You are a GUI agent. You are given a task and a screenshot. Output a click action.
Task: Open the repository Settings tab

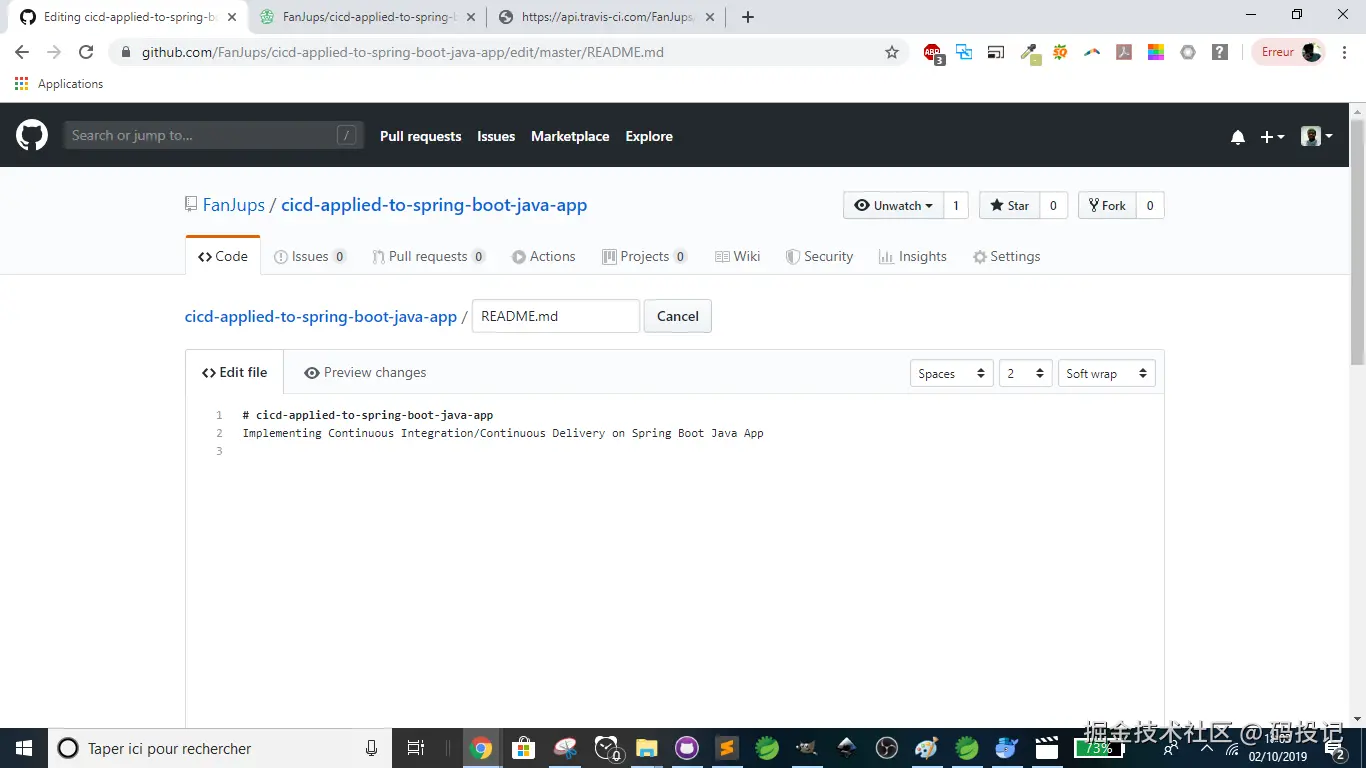click(1007, 257)
